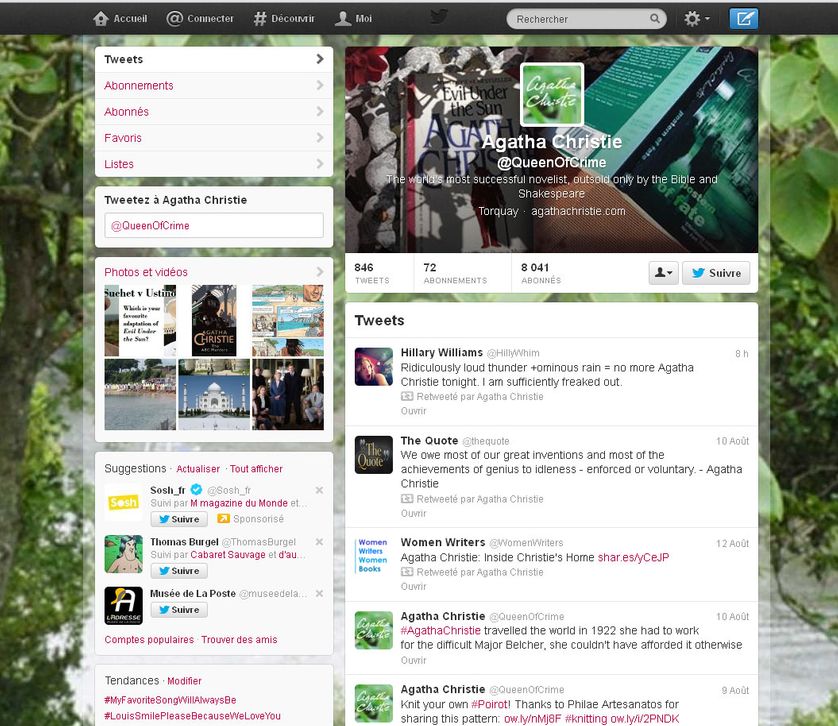Screen dimensions: 838x726
Task: Click Actualiser in Suggestions
Action: tap(198, 469)
